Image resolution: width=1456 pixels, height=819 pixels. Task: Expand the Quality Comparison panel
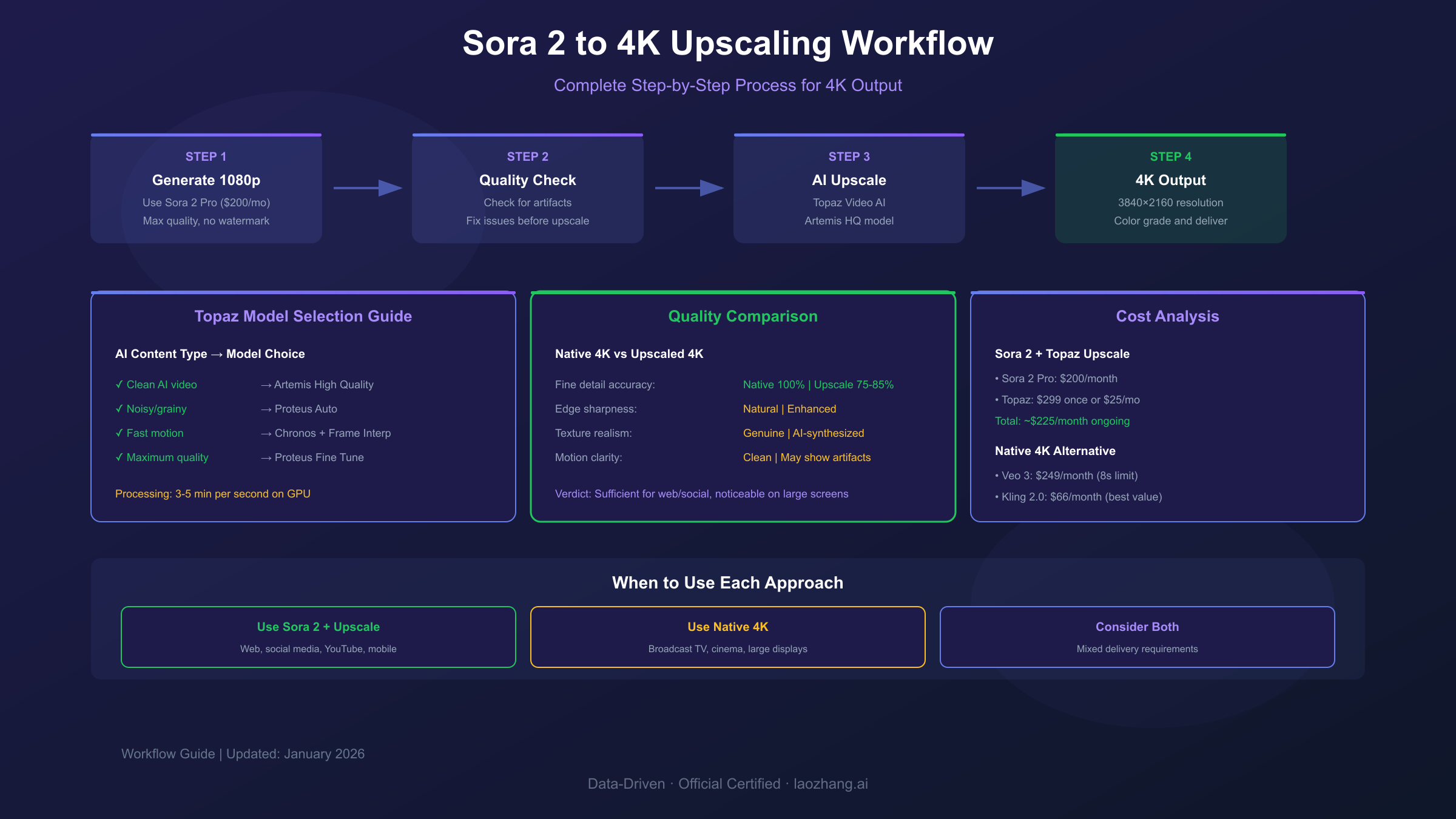coord(743,316)
